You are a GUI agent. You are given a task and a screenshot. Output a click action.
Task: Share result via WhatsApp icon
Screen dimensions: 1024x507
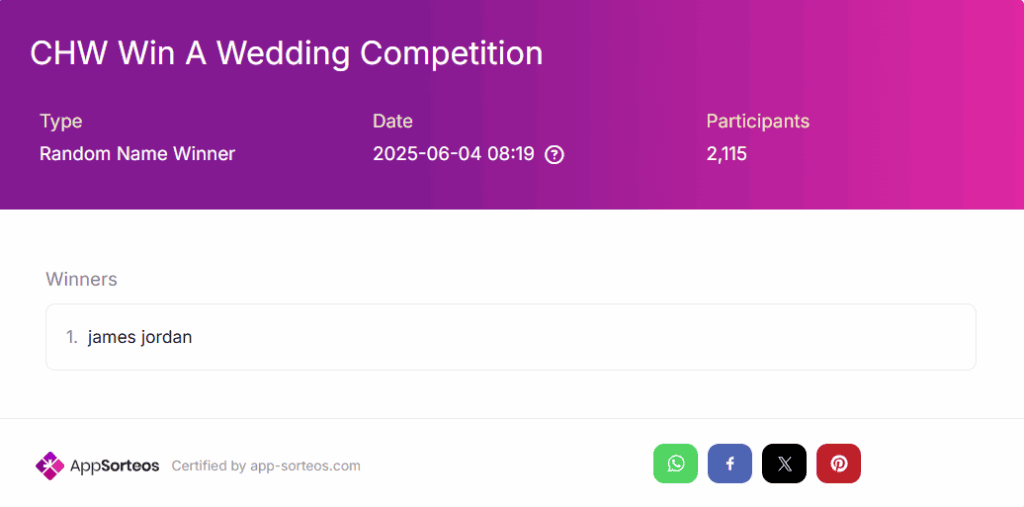click(675, 464)
